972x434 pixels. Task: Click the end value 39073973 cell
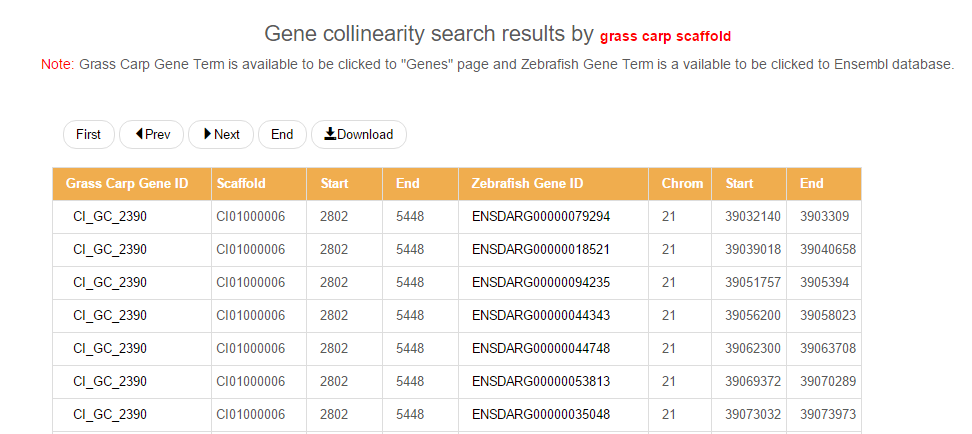pos(827,414)
